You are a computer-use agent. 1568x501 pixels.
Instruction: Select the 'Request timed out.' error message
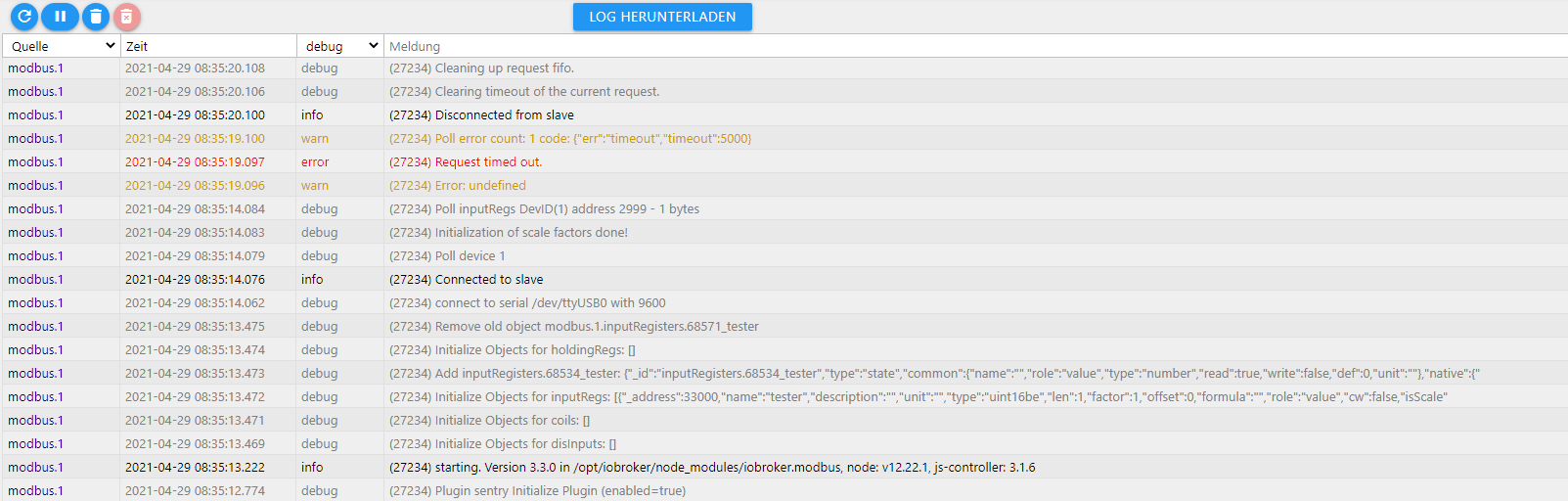click(466, 161)
